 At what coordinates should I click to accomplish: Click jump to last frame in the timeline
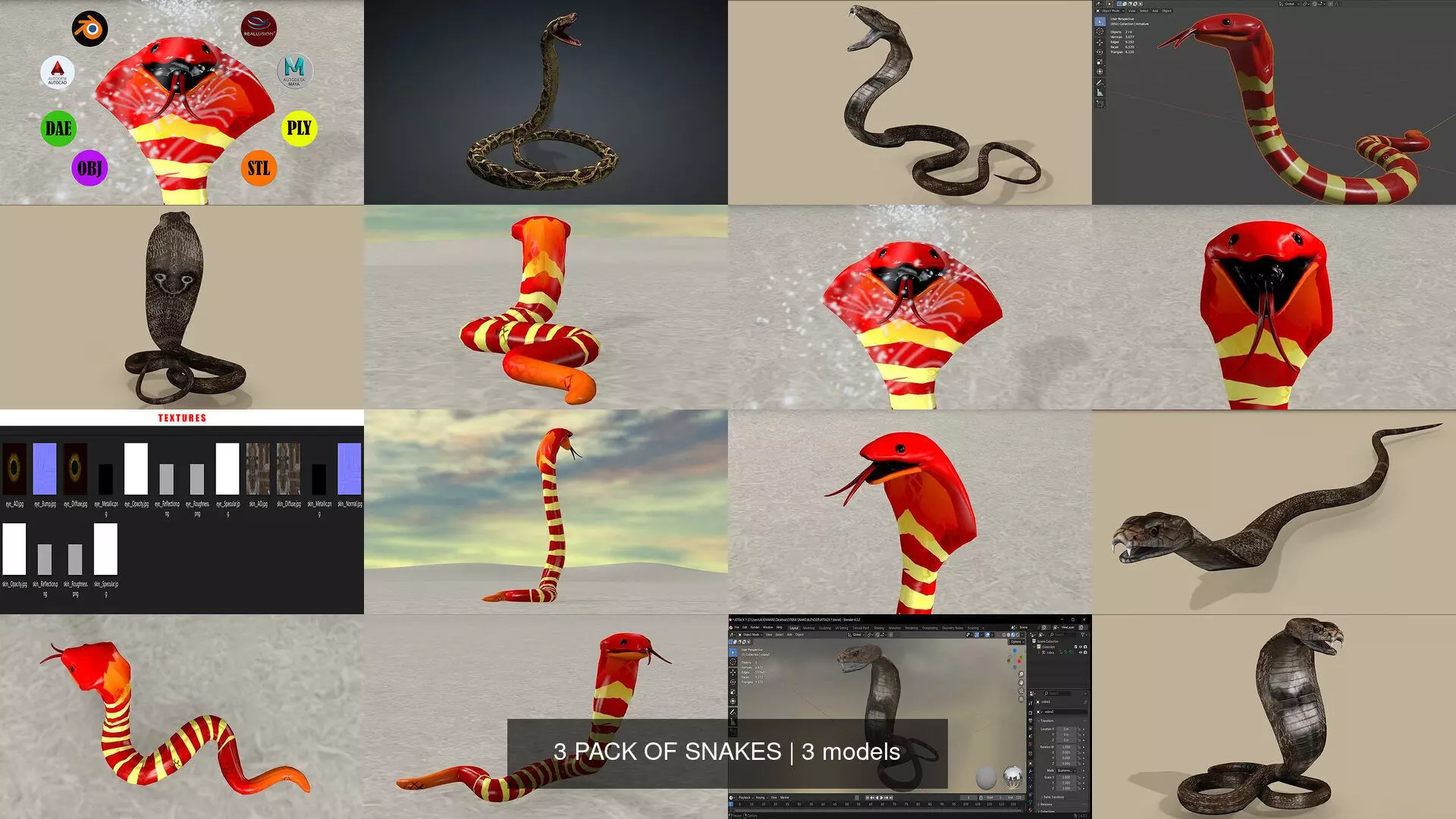(x=891, y=798)
